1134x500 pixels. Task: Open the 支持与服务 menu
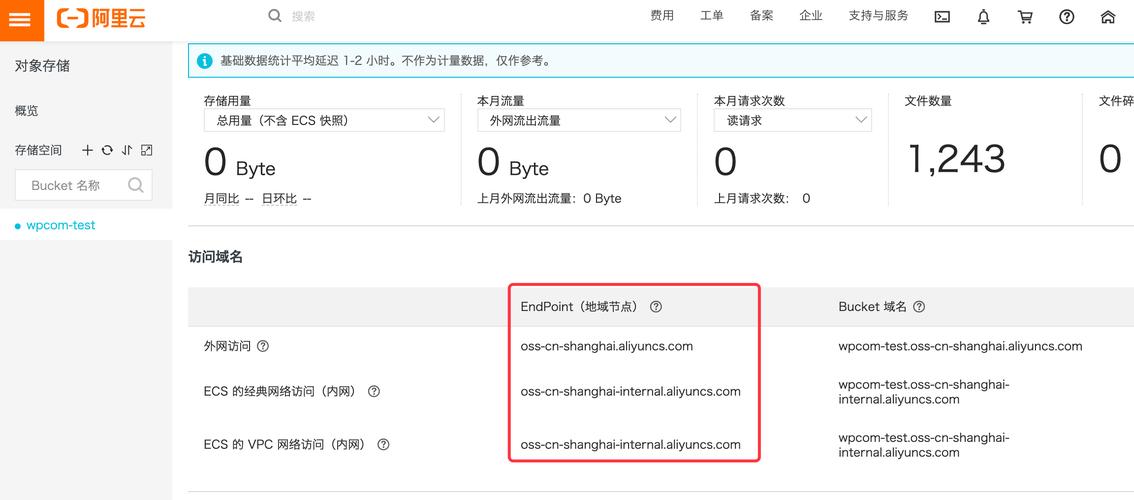click(879, 16)
